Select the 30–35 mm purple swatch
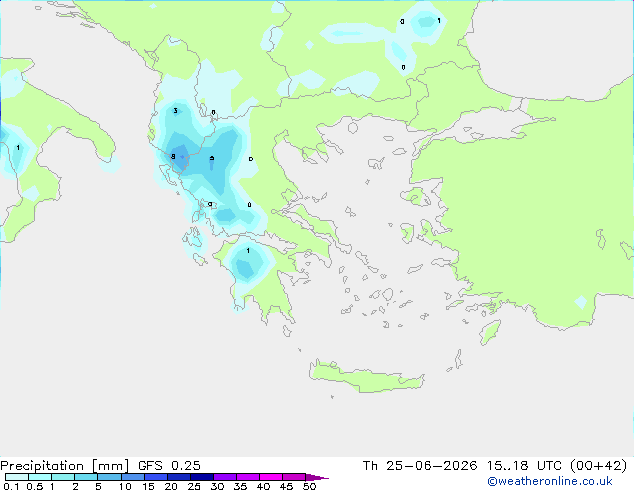634x490 pixels. (224, 477)
